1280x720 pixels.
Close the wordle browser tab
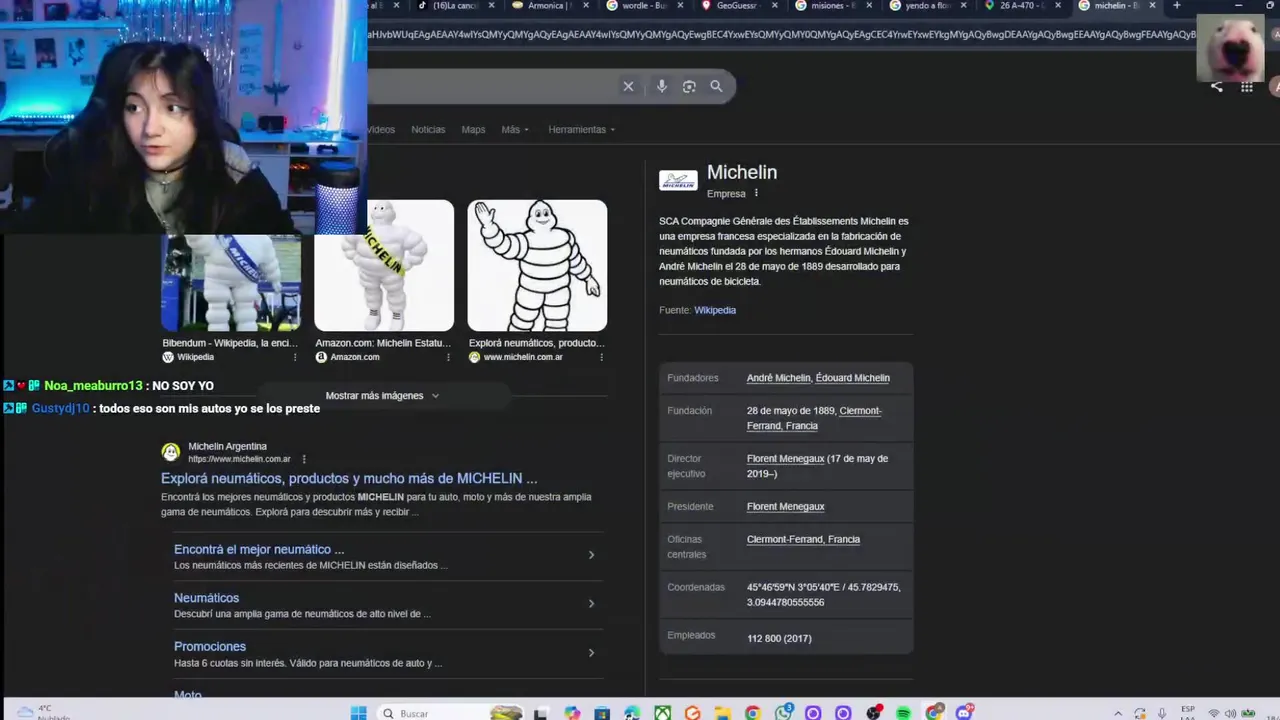point(681,5)
